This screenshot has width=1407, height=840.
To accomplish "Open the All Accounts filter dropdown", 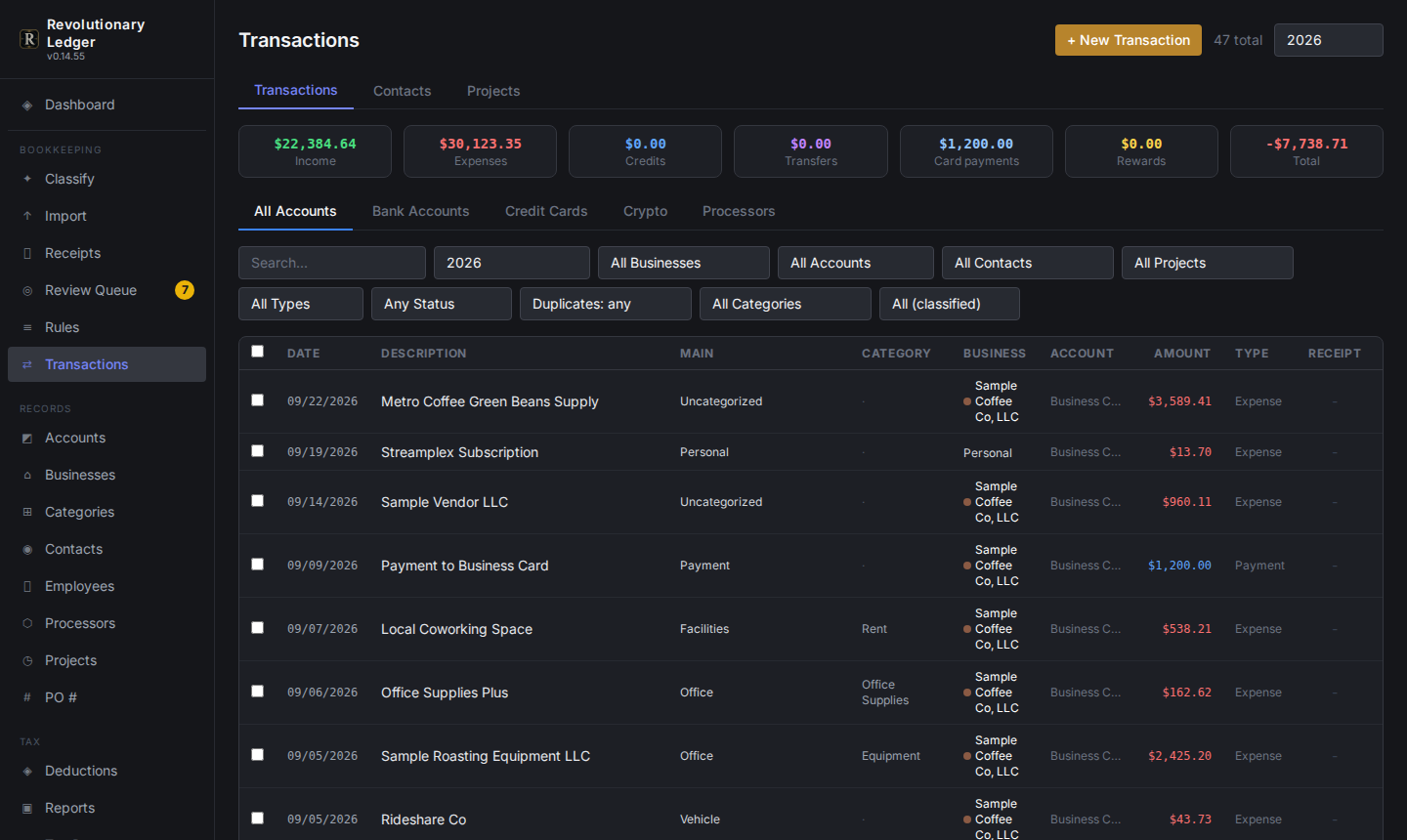I will (856, 263).
